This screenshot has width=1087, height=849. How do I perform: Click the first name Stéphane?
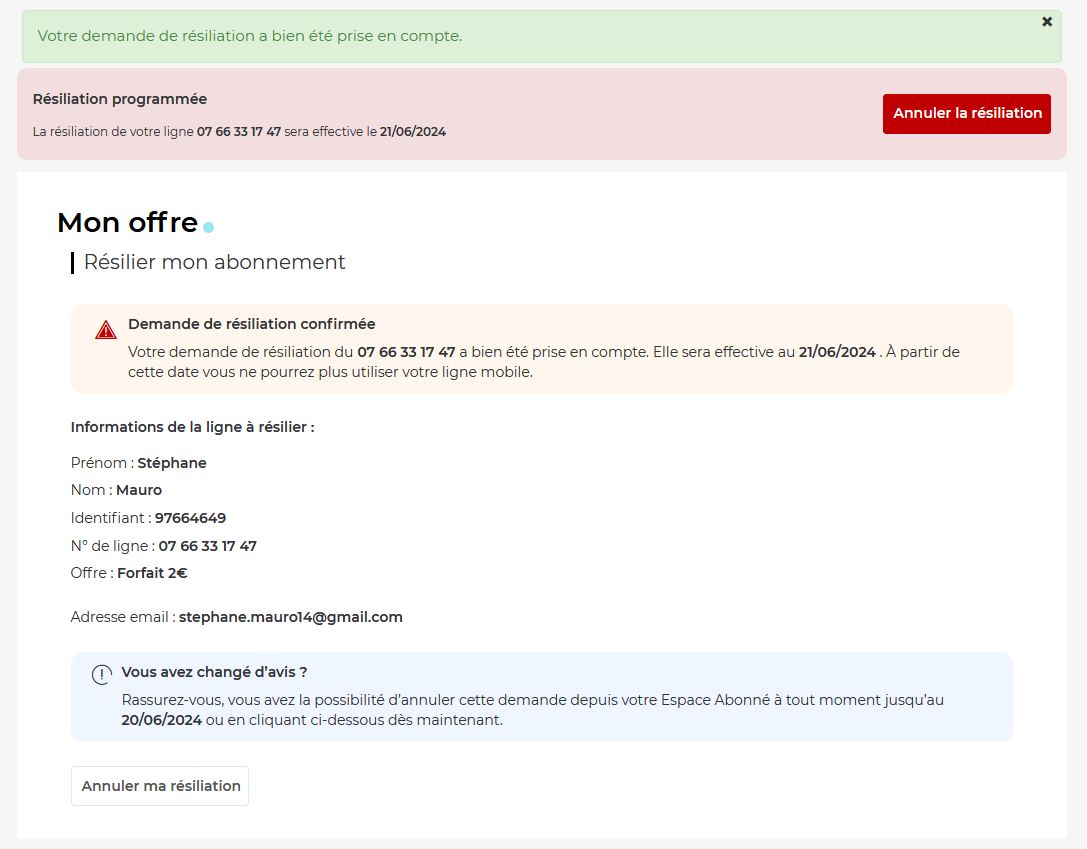point(172,463)
